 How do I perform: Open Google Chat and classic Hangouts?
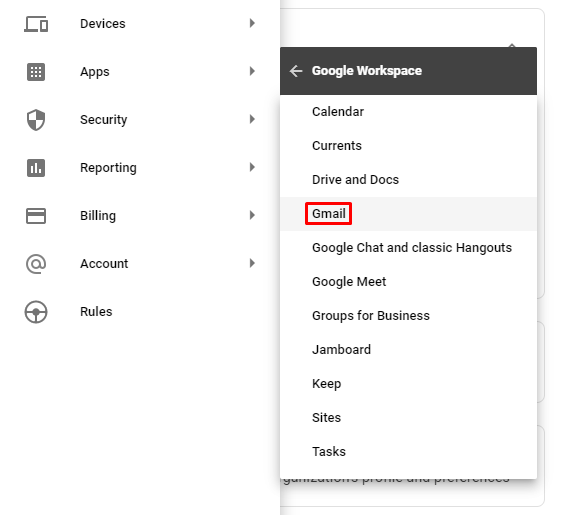pos(408,248)
